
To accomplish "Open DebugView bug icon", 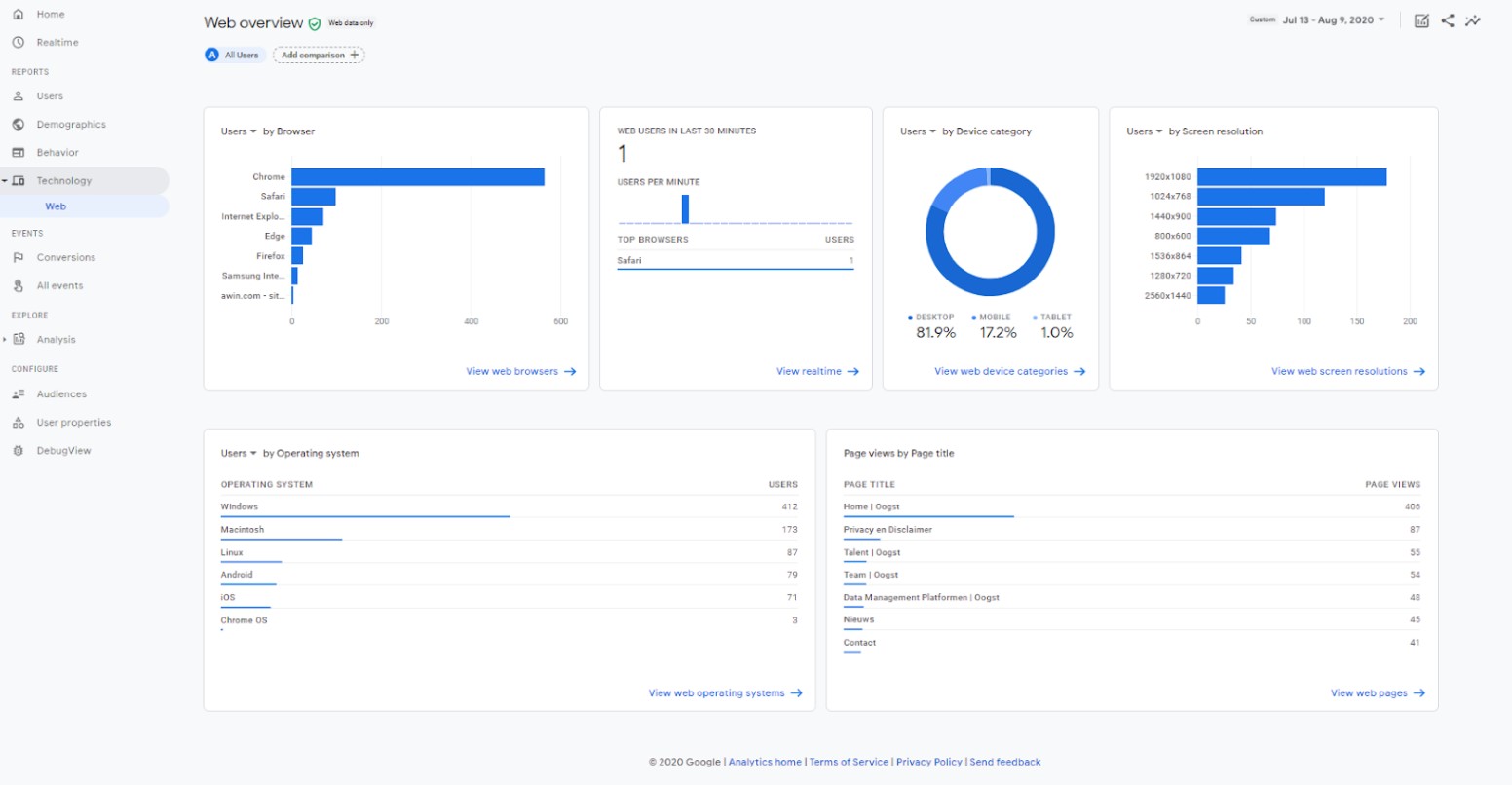I will [18, 451].
